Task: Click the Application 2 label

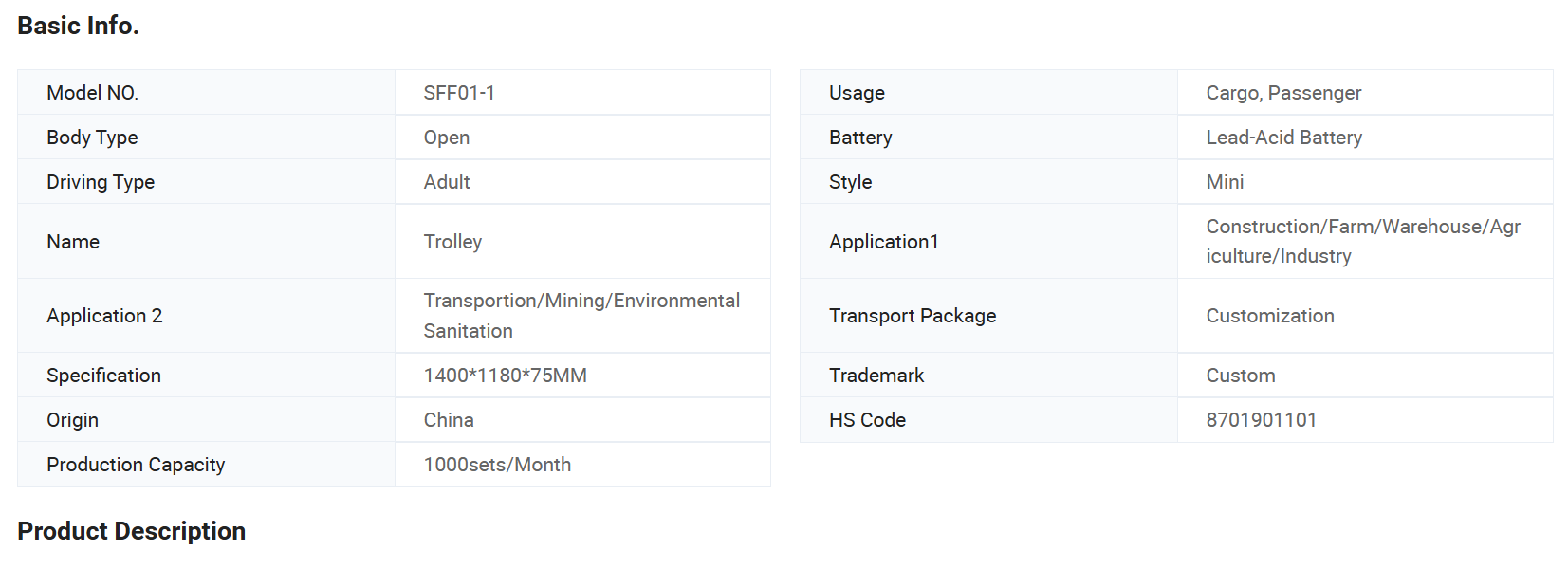Action: 104,316
